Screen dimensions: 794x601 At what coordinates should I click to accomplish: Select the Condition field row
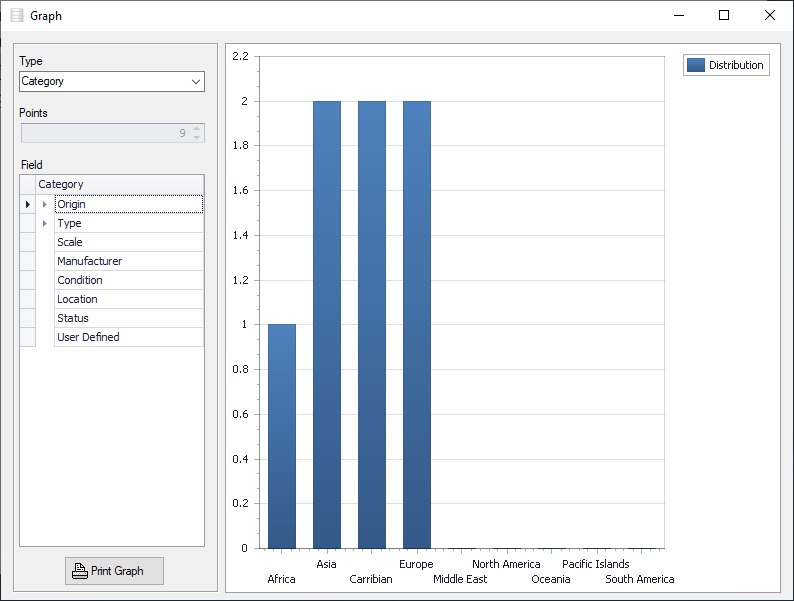[x=129, y=280]
